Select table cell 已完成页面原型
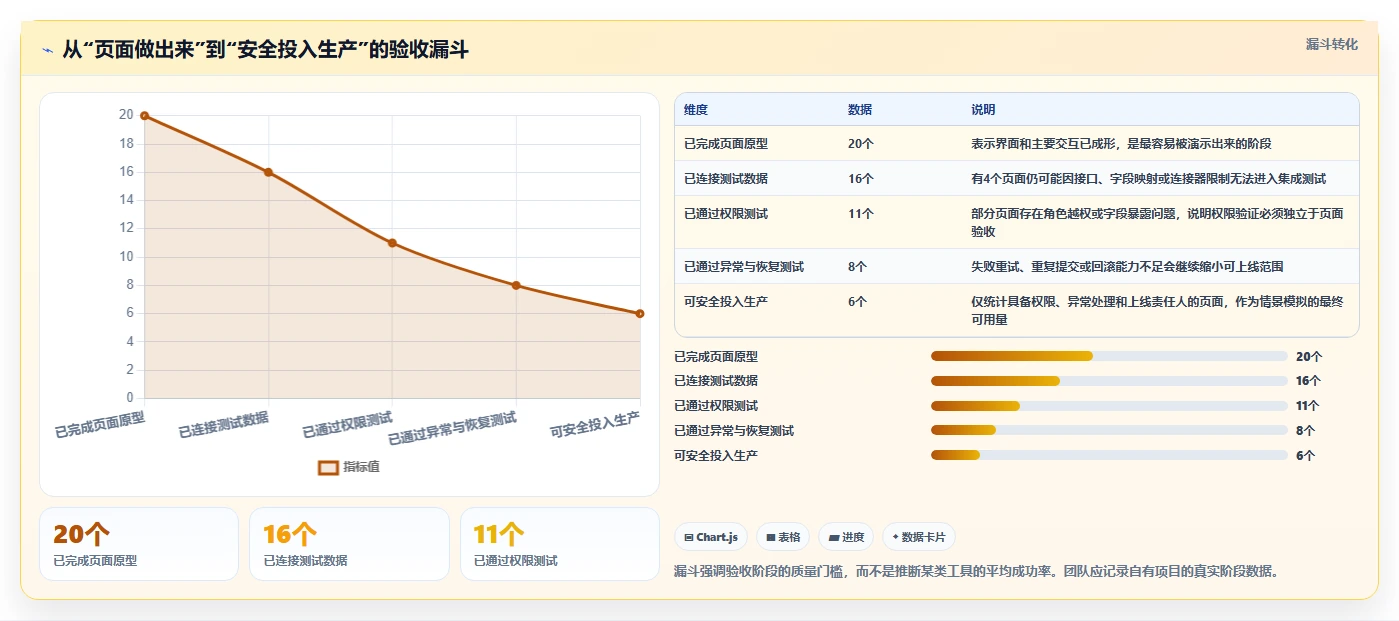This screenshot has height=621, width=1399. tap(726, 144)
